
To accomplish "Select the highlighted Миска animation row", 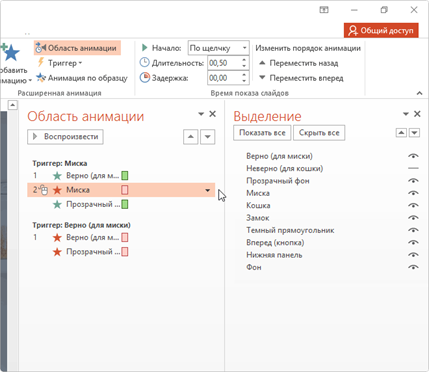I will [x=121, y=190].
